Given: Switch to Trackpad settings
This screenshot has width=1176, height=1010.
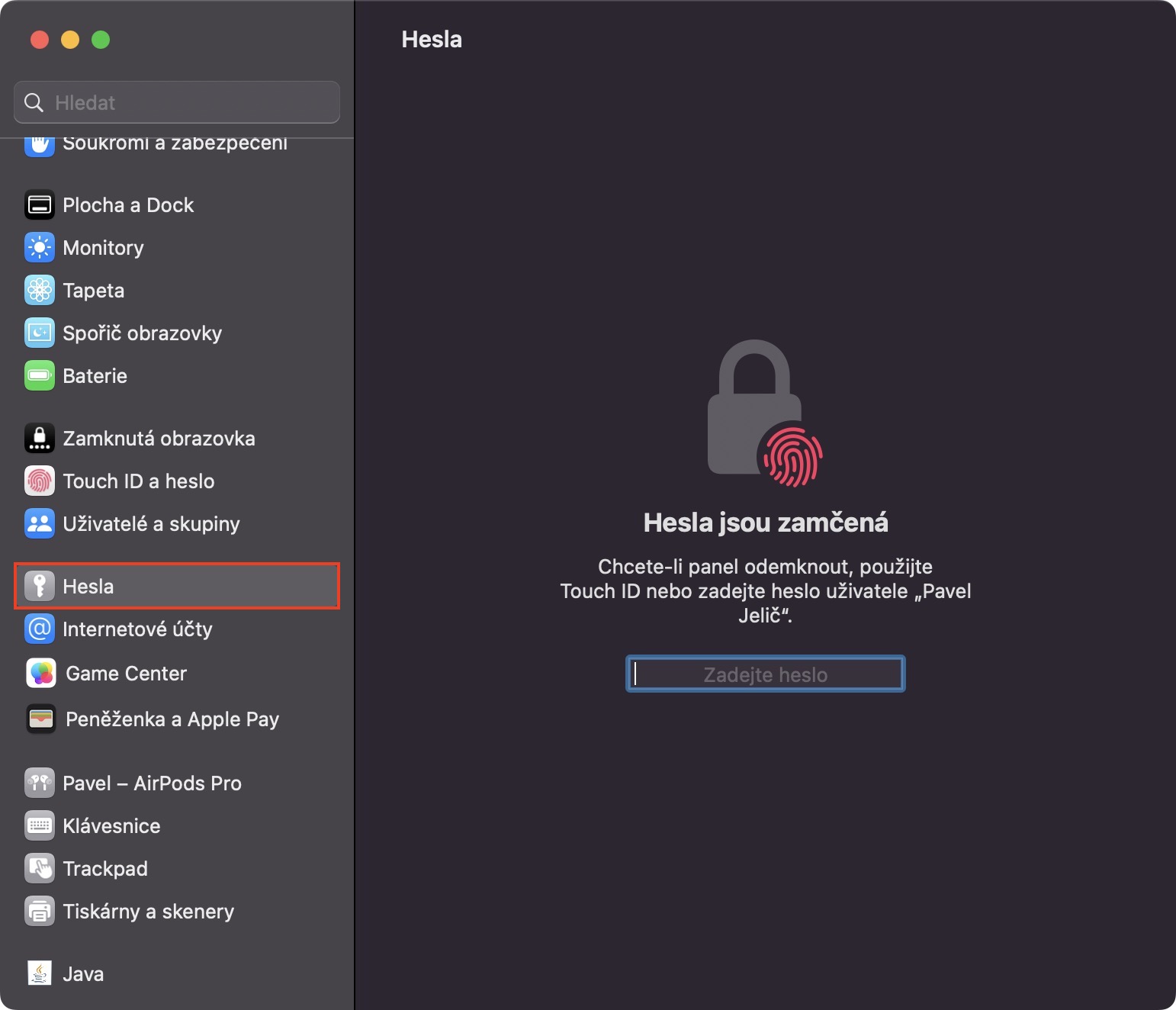Looking at the screenshot, I should pos(105,869).
